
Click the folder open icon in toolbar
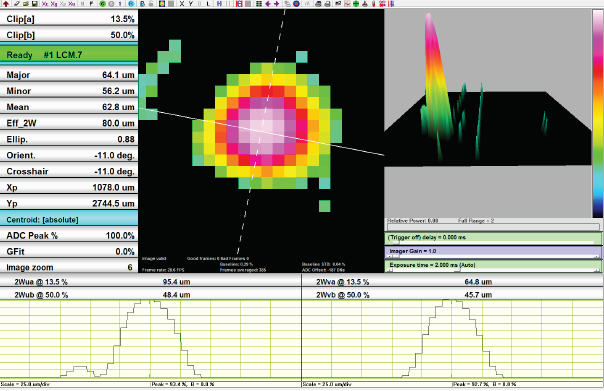click(x=25, y=4)
